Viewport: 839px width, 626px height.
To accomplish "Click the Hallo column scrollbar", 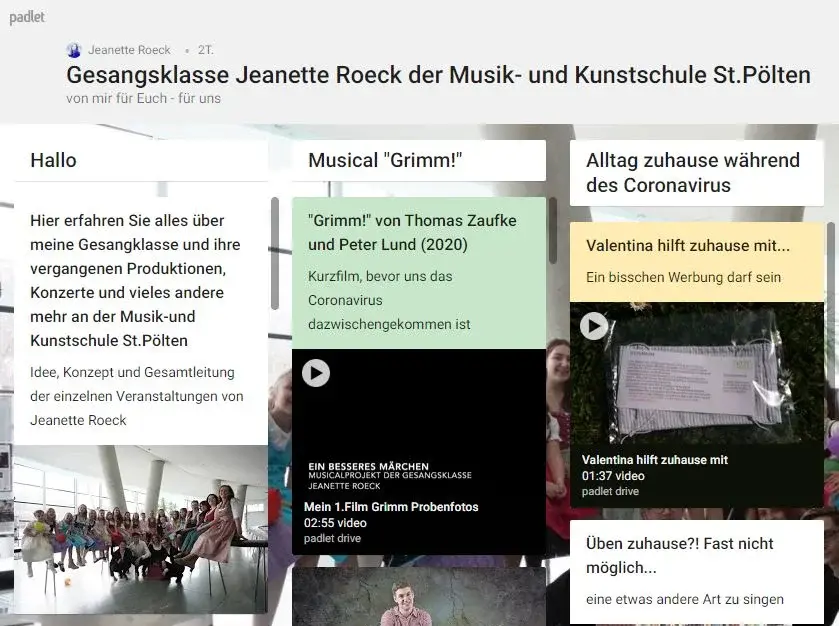I will pyautogui.click(x=275, y=253).
